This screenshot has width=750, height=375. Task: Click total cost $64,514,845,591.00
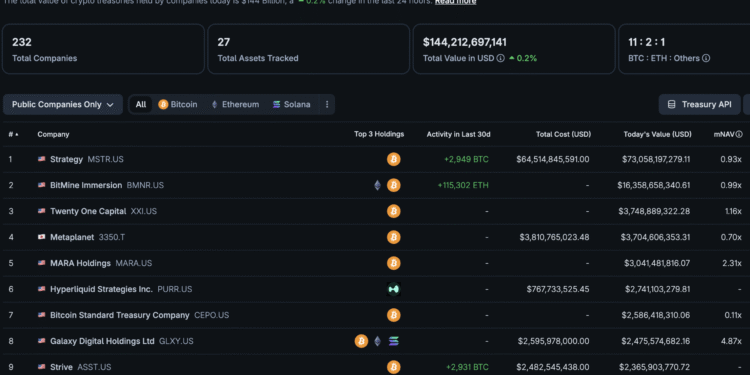552,159
